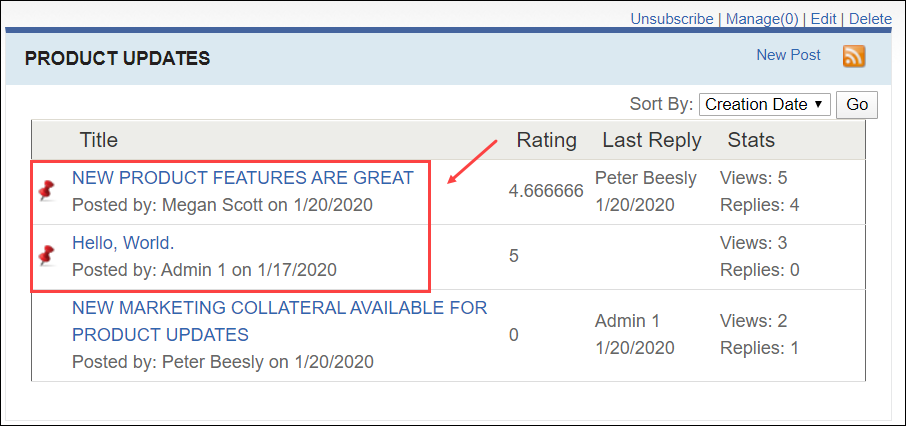Click the Last Reply column header

click(651, 140)
